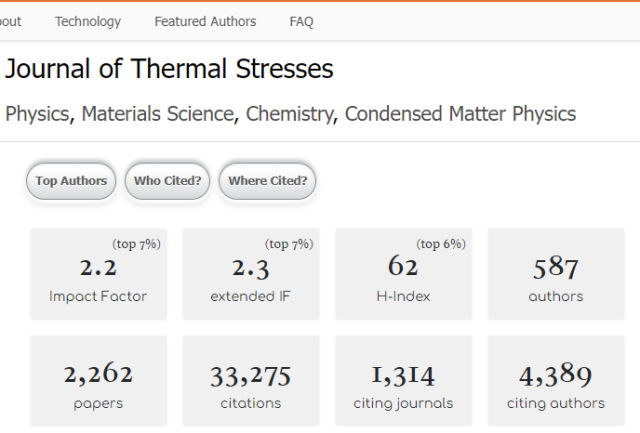The height and width of the screenshot is (433, 640).
Task: Open the FAQ nav link
Action: tap(301, 22)
